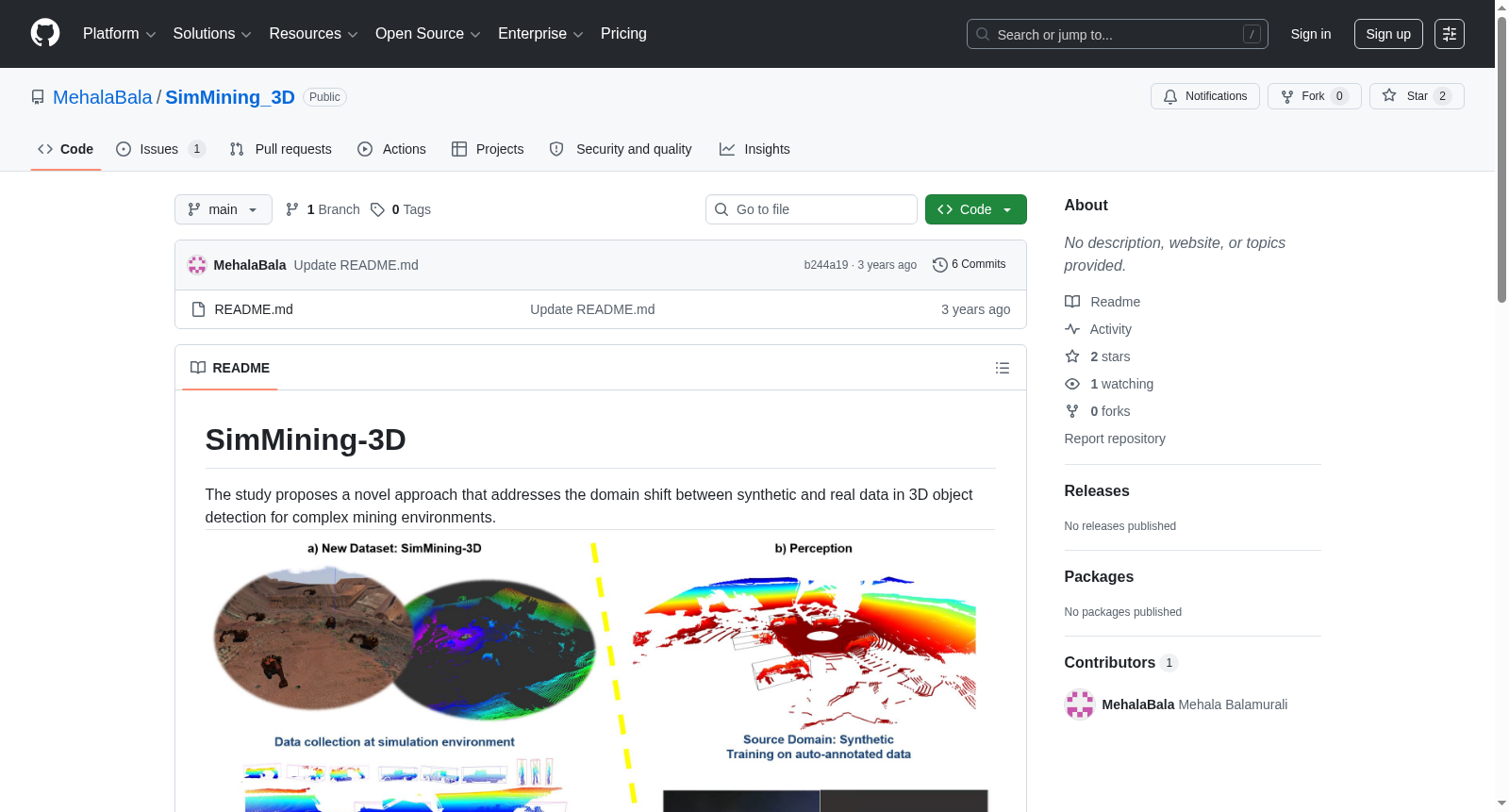Click the pulse icon next to Activity
Screen dimensions: 1509x812
(1072, 329)
